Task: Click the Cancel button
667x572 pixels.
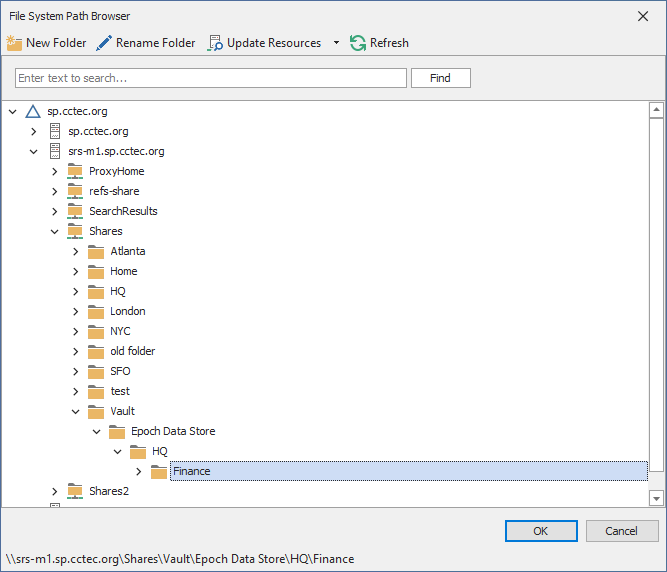Action: (x=622, y=531)
